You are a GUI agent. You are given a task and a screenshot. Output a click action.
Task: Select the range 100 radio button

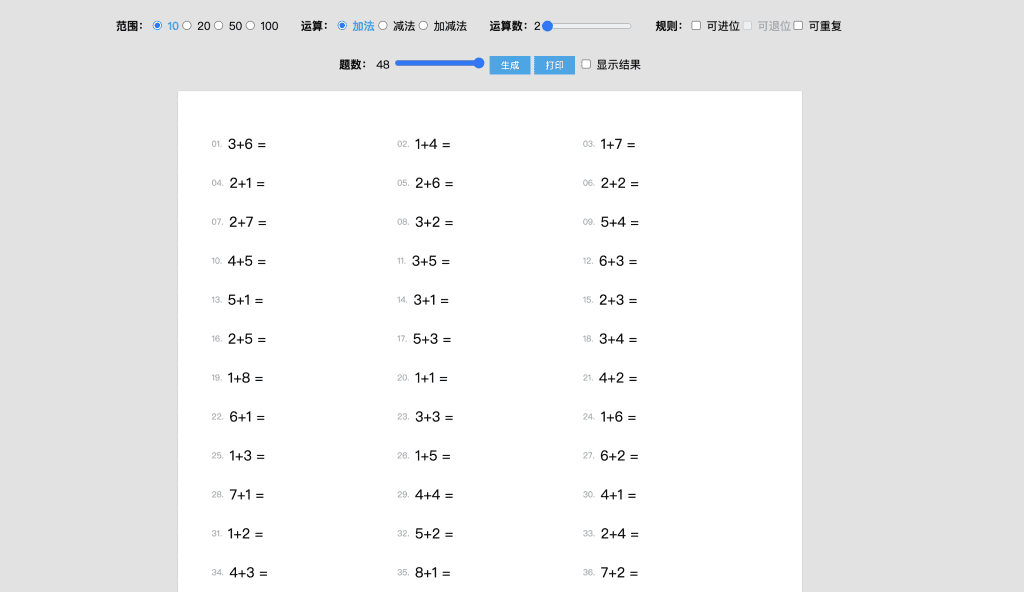point(250,25)
